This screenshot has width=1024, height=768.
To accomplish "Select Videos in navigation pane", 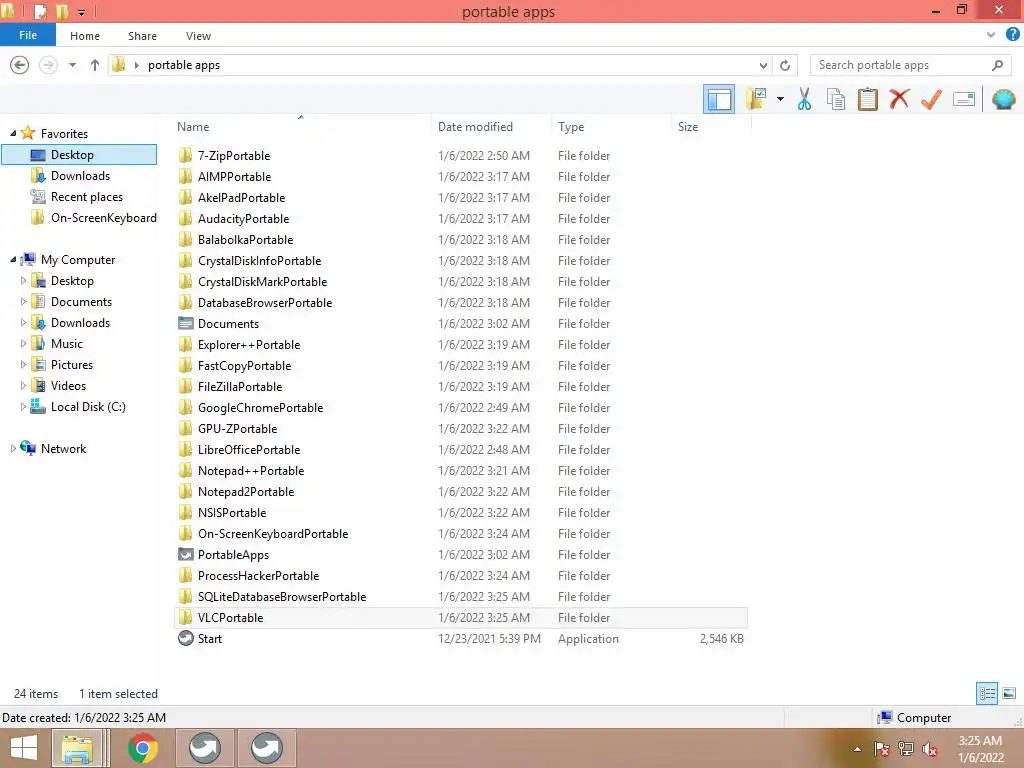I will point(69,386).
